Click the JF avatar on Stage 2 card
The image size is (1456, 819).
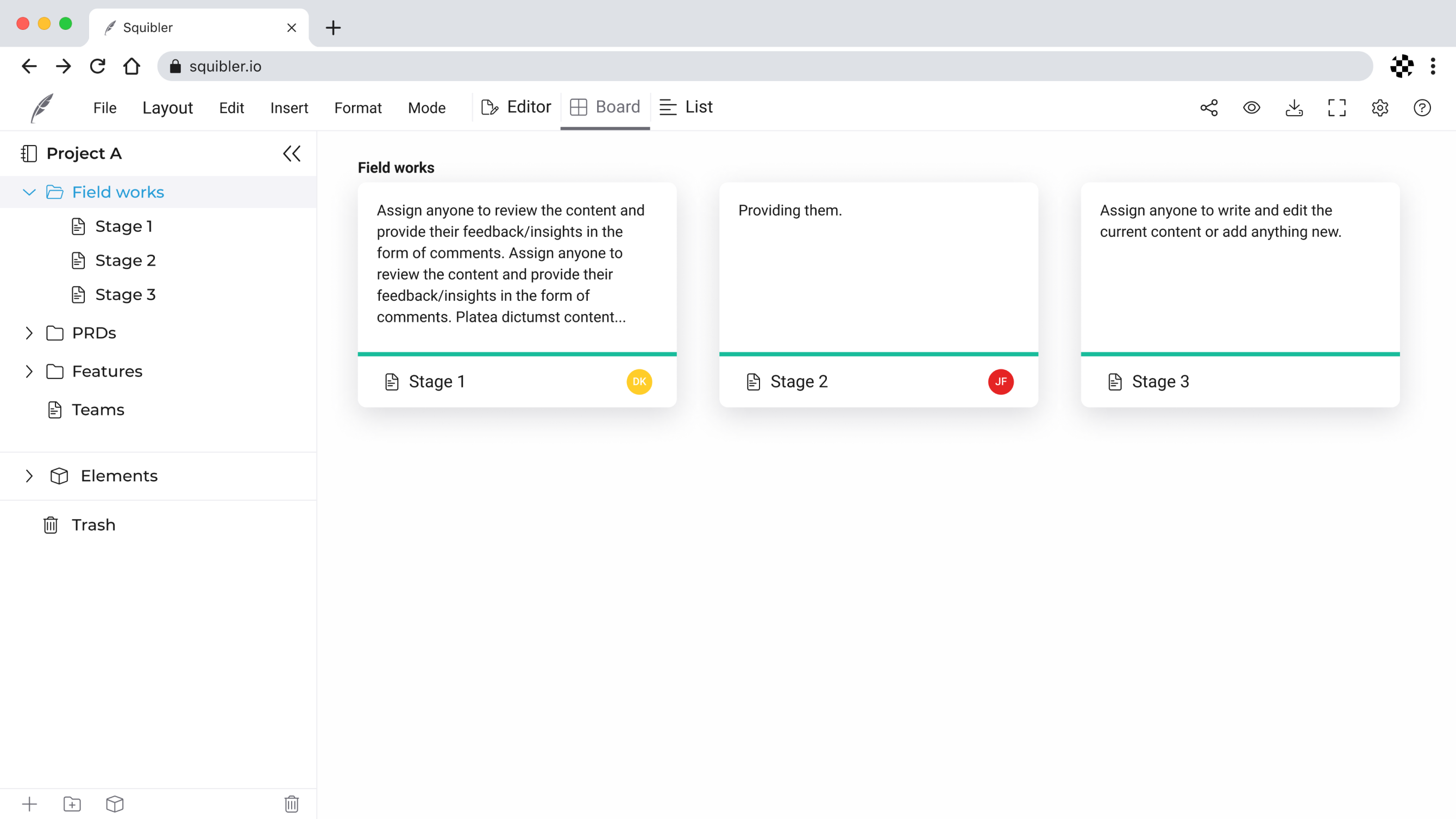pyautogui.click(x=1000, y=381)
